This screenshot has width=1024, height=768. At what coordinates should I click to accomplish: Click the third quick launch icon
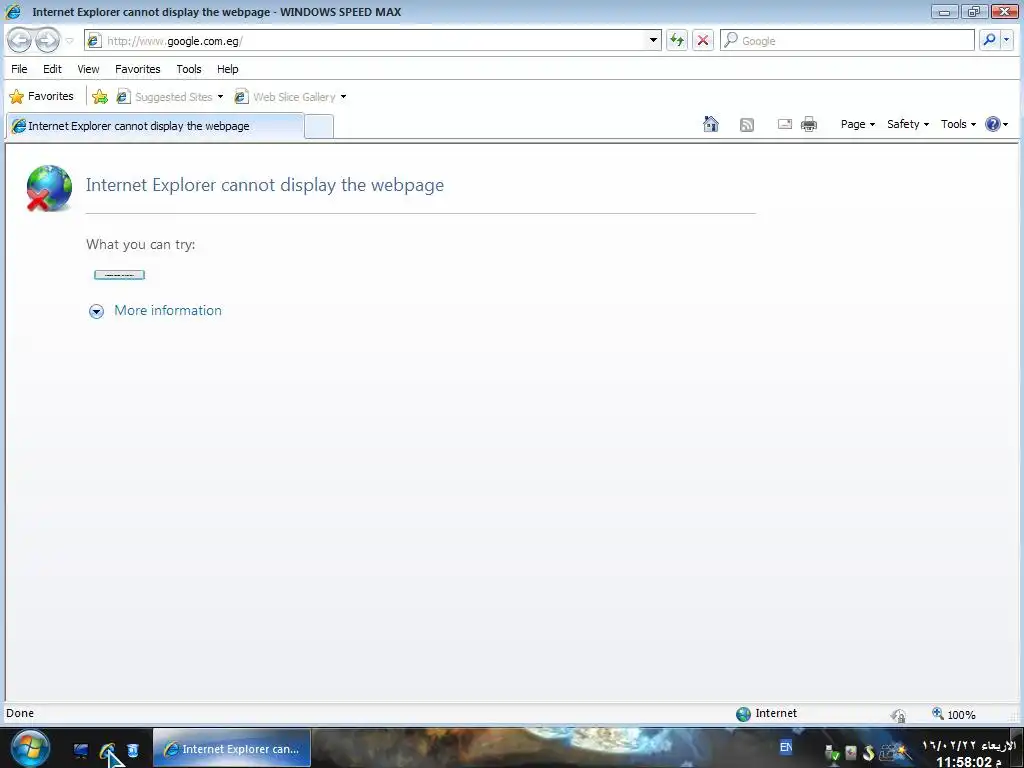(133, 750)
